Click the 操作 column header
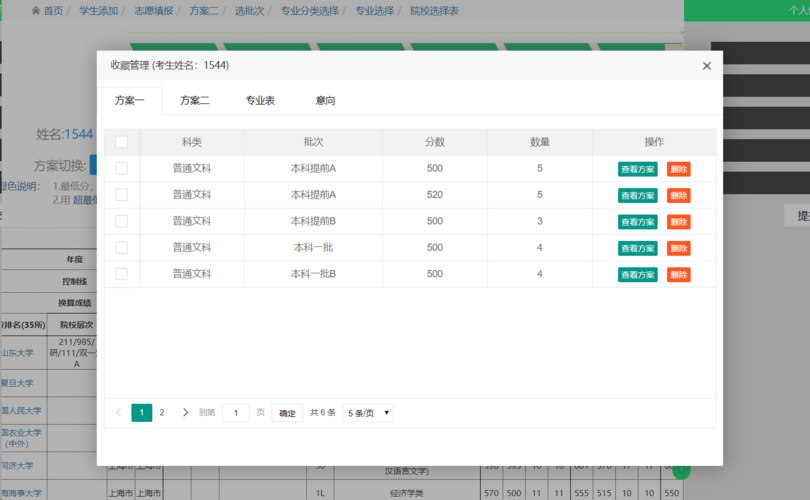Screen dimensions: 810x500 click(x=654, y=142)
